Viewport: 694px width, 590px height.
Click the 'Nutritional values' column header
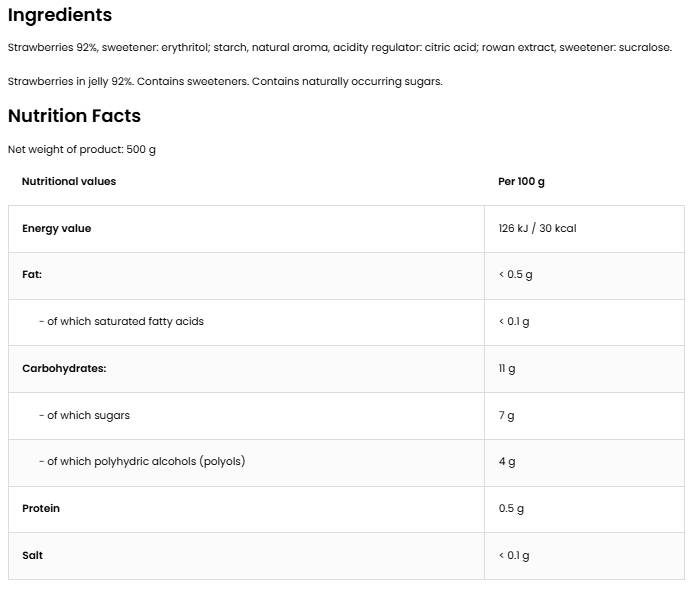pyautogui.click(x=69, y=181)
